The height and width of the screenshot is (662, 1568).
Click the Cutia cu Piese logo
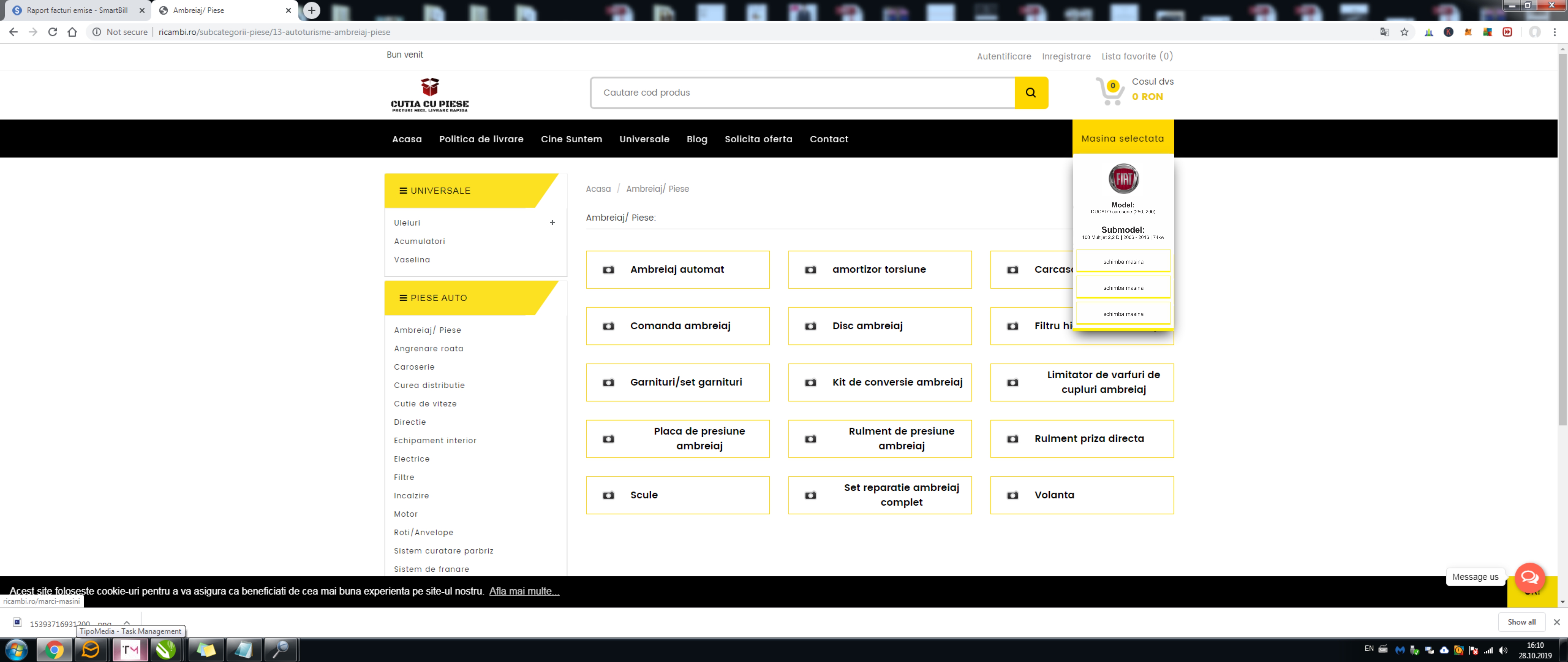430,94
